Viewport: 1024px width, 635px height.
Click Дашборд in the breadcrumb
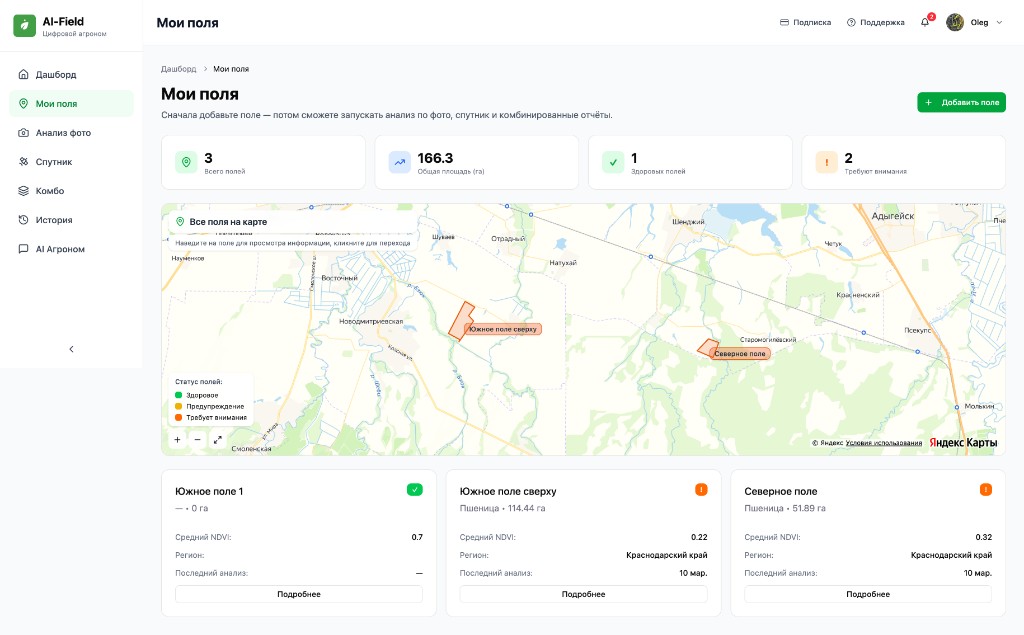pyautogui.click(x=179, y=69)
